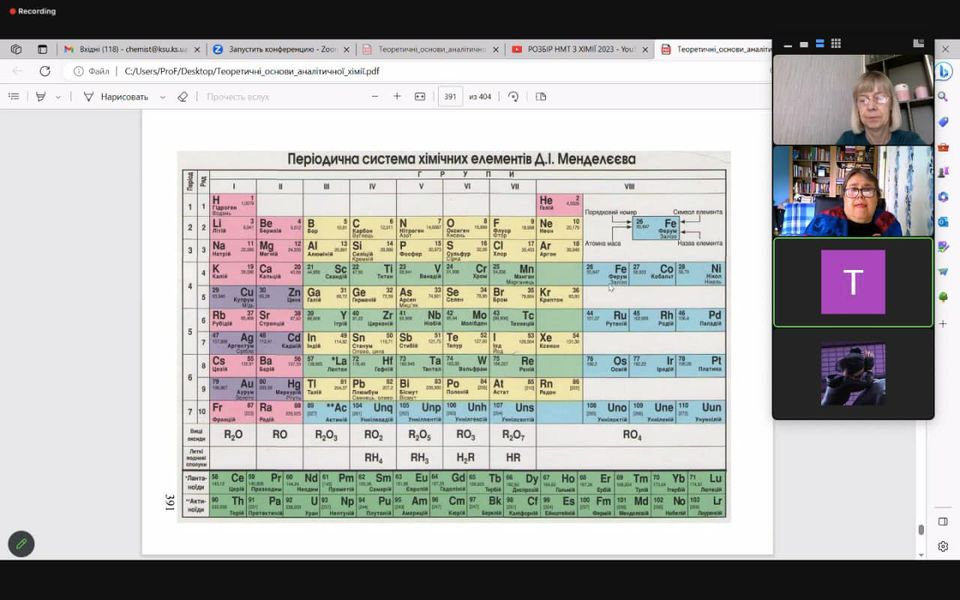960x600 pixels.
Task: Click the vertical scrollbar thumb of PDF
Action: point(921,530)
